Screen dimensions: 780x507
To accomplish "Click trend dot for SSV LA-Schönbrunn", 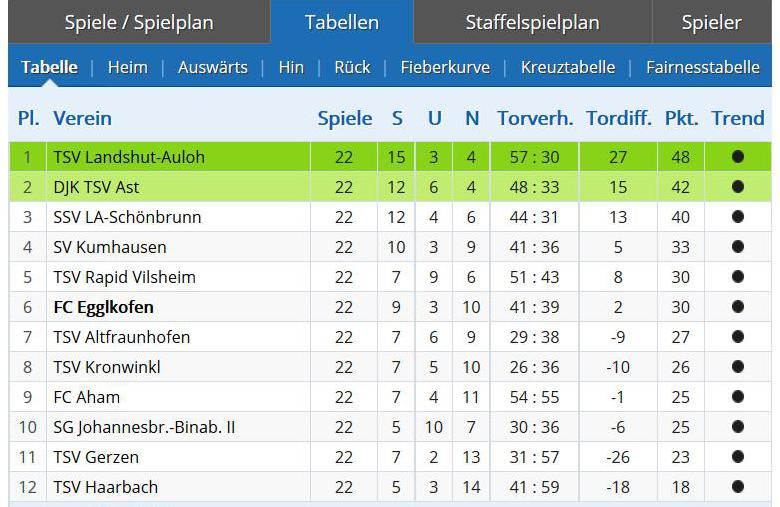I will tap(738, 217).
